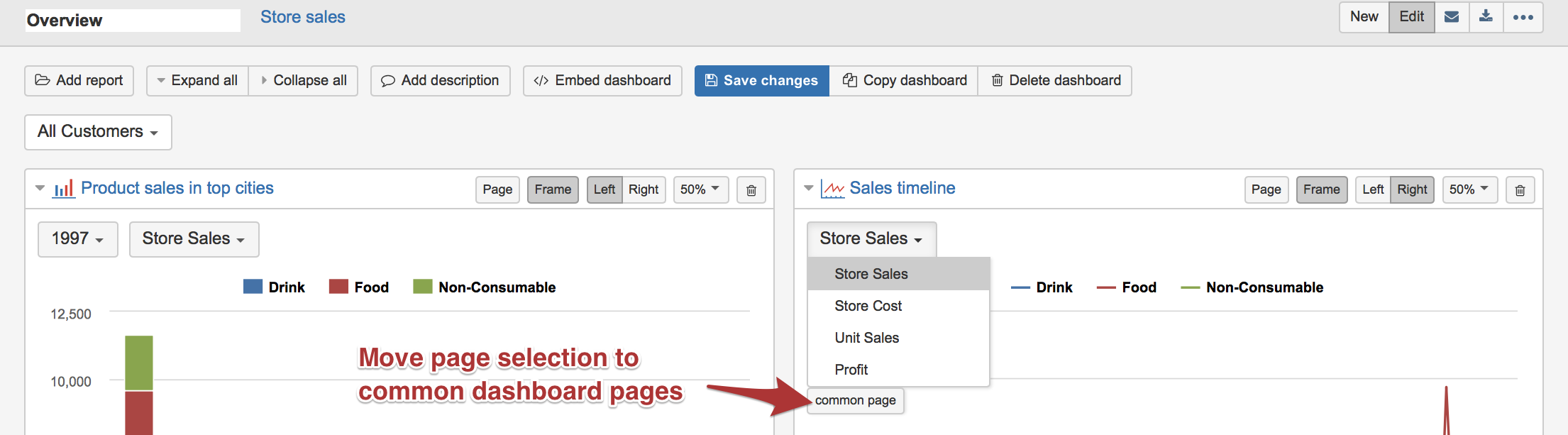Toggle Page mode for Product sales report
This screenshot has height=435, width=1568.
point(497,190)
